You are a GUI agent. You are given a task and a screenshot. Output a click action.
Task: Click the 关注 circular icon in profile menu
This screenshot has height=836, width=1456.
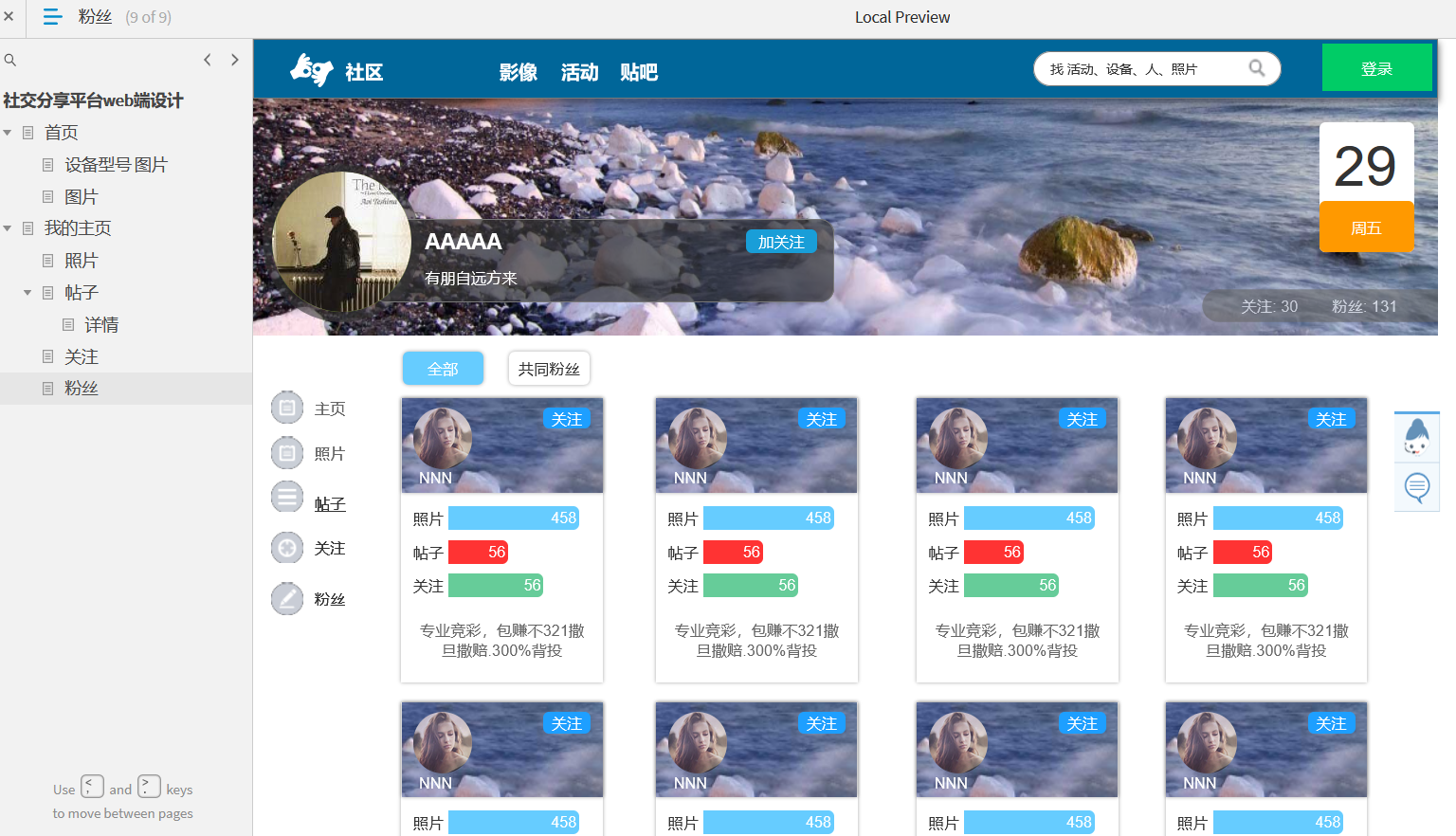point(287,548)
